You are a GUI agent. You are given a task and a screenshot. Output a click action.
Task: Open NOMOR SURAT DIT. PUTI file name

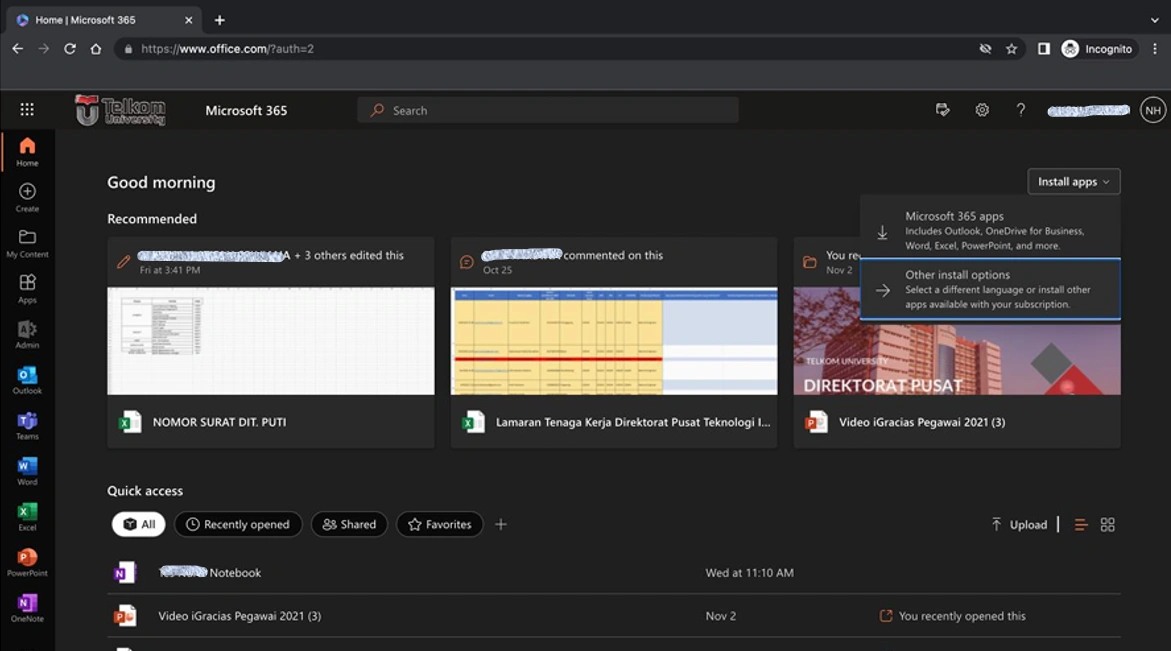click(x=219, y=422)
